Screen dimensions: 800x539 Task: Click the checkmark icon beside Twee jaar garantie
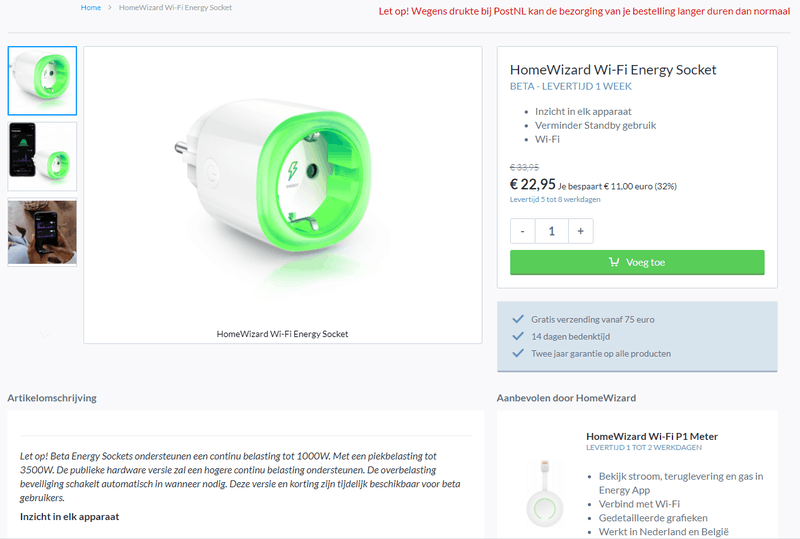(x=517, y=353)
